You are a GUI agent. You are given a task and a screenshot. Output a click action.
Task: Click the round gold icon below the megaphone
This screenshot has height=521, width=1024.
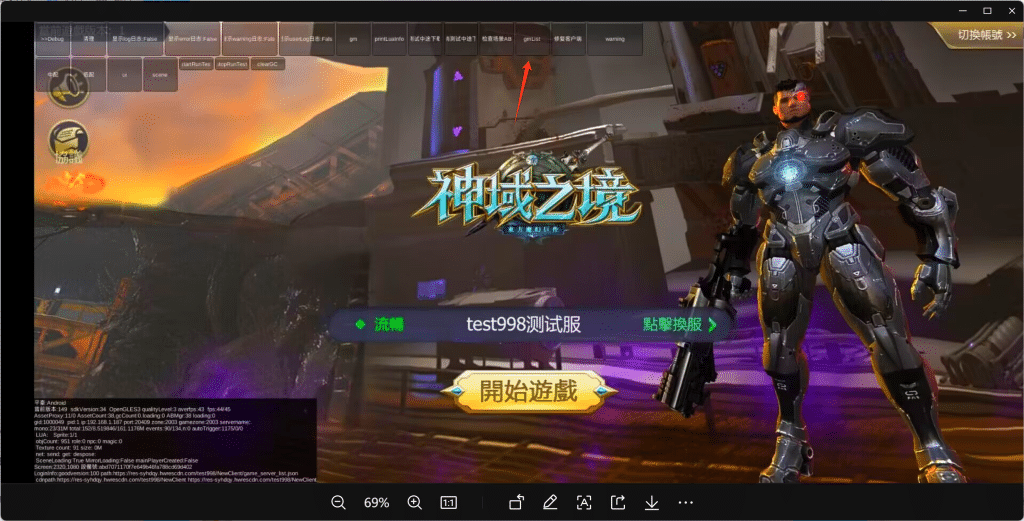pos(68,142)
